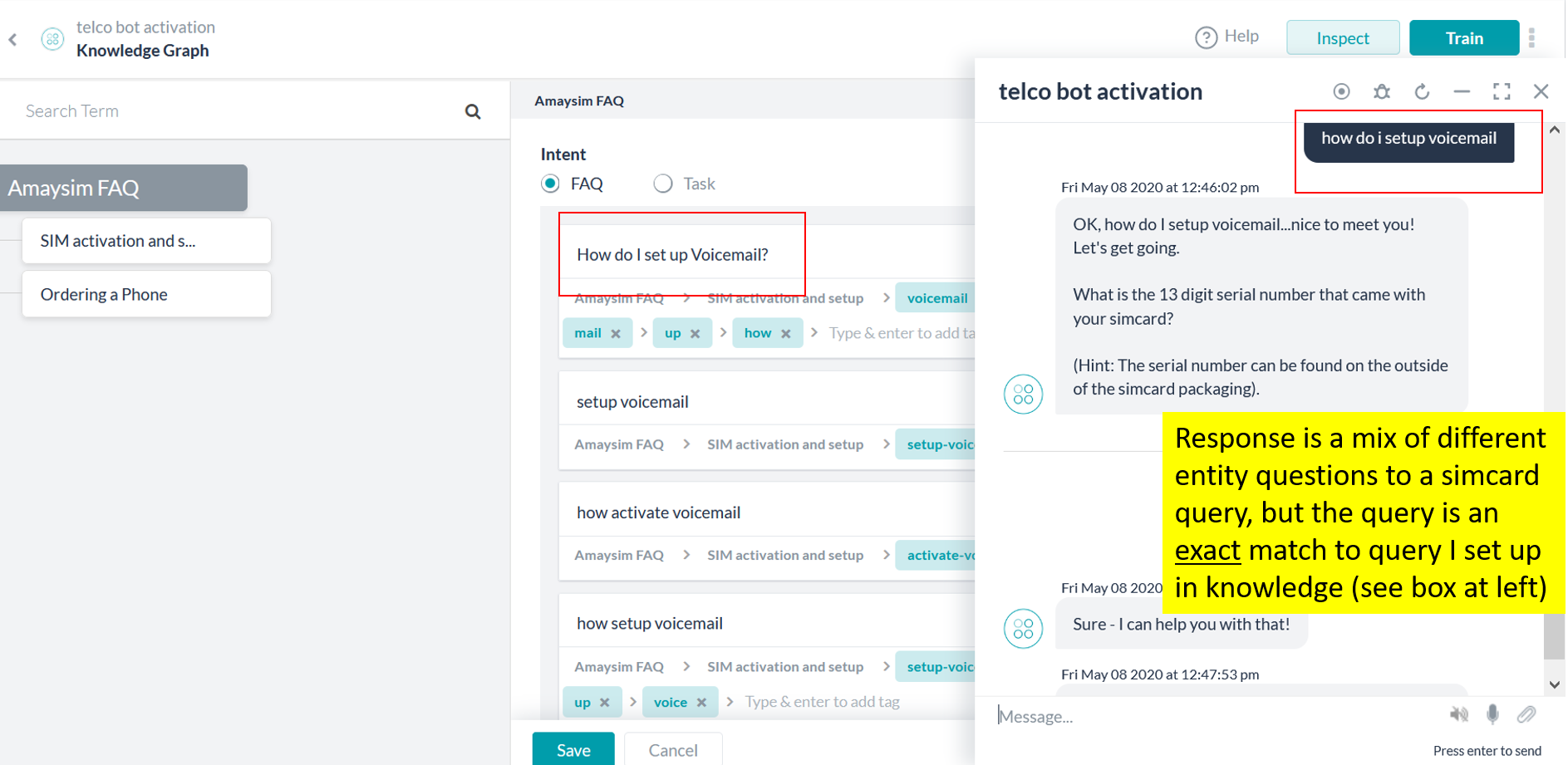Click the Help link
1568x765 pixels.
[x=1241, y=36]
